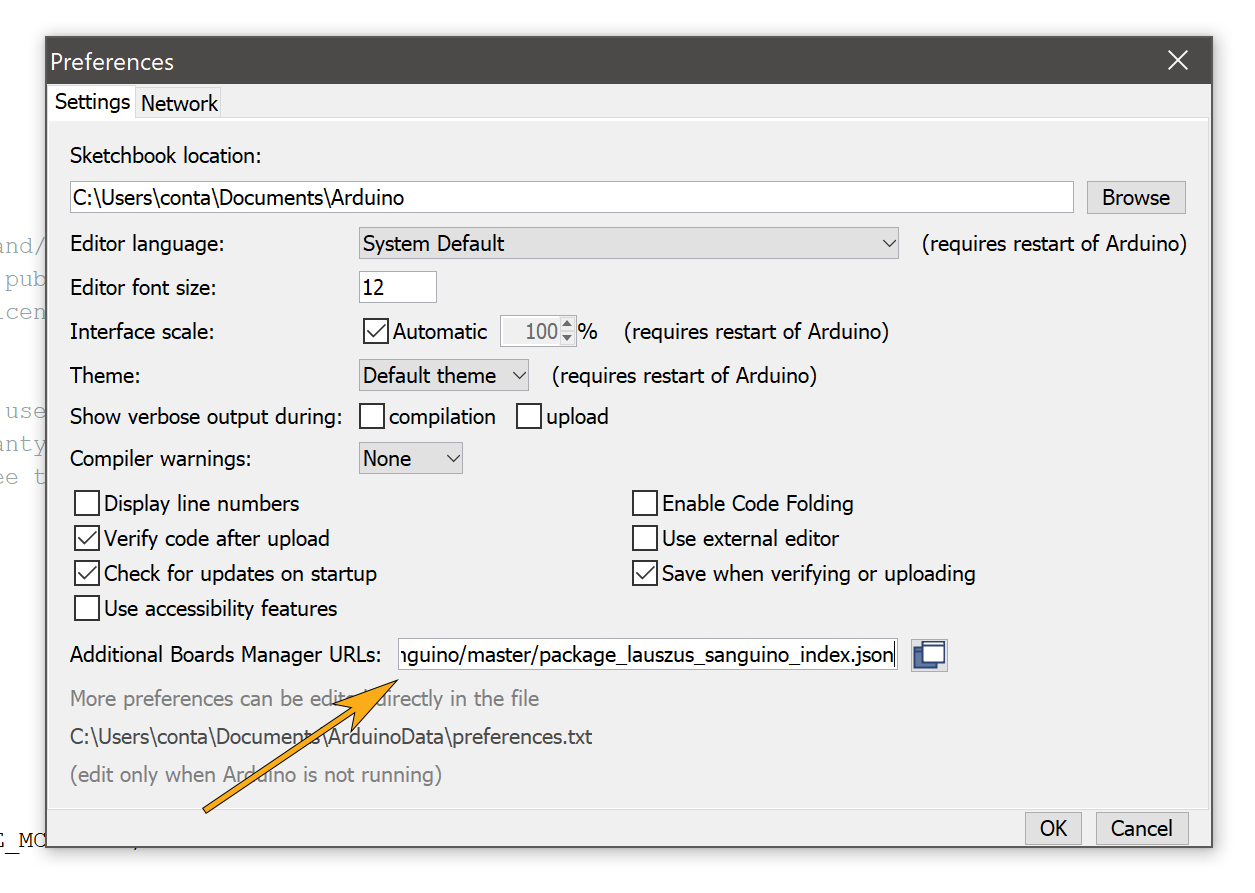Disable Verify code after upload
The height and width of the screenshot is (893, 1255).
87,538
